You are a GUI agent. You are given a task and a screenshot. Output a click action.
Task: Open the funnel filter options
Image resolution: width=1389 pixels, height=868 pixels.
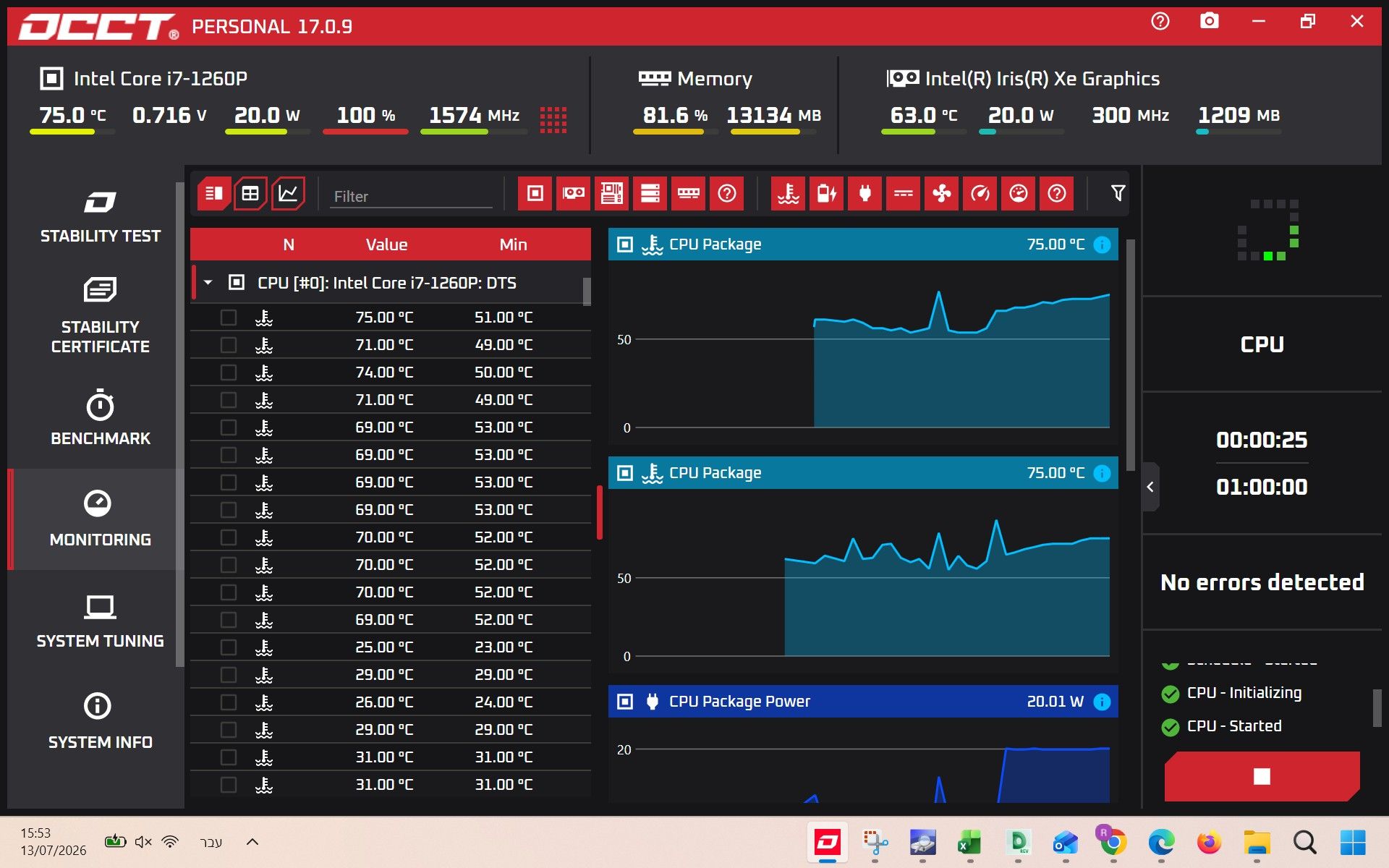tap(1118, 193)
